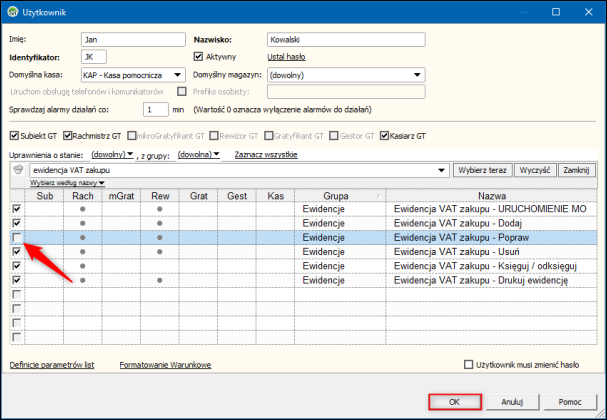The image size is (607, 420).
Task: Enable the Ewidencja VAT zakupu - Popraw checkbox
Action: tap(16, 237)
